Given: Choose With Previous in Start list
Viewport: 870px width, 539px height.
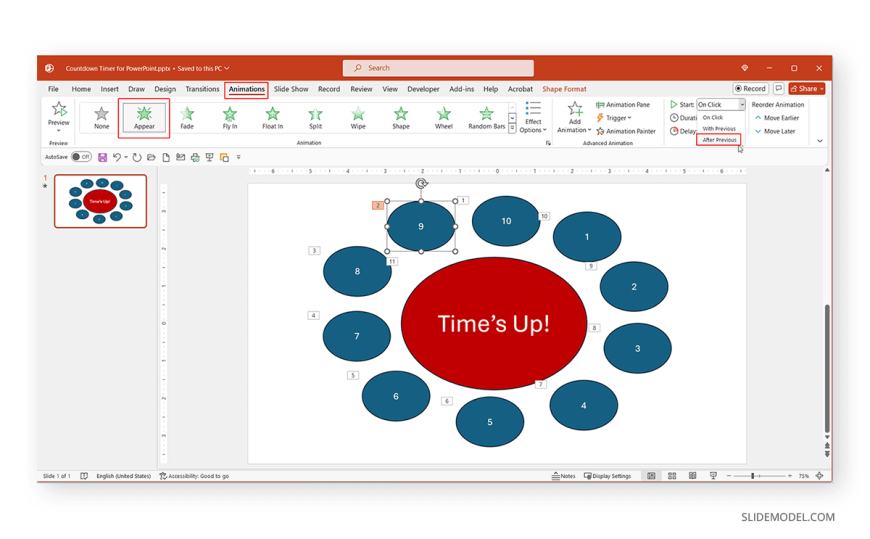Looking at the screenshot, I should point(719,128).
